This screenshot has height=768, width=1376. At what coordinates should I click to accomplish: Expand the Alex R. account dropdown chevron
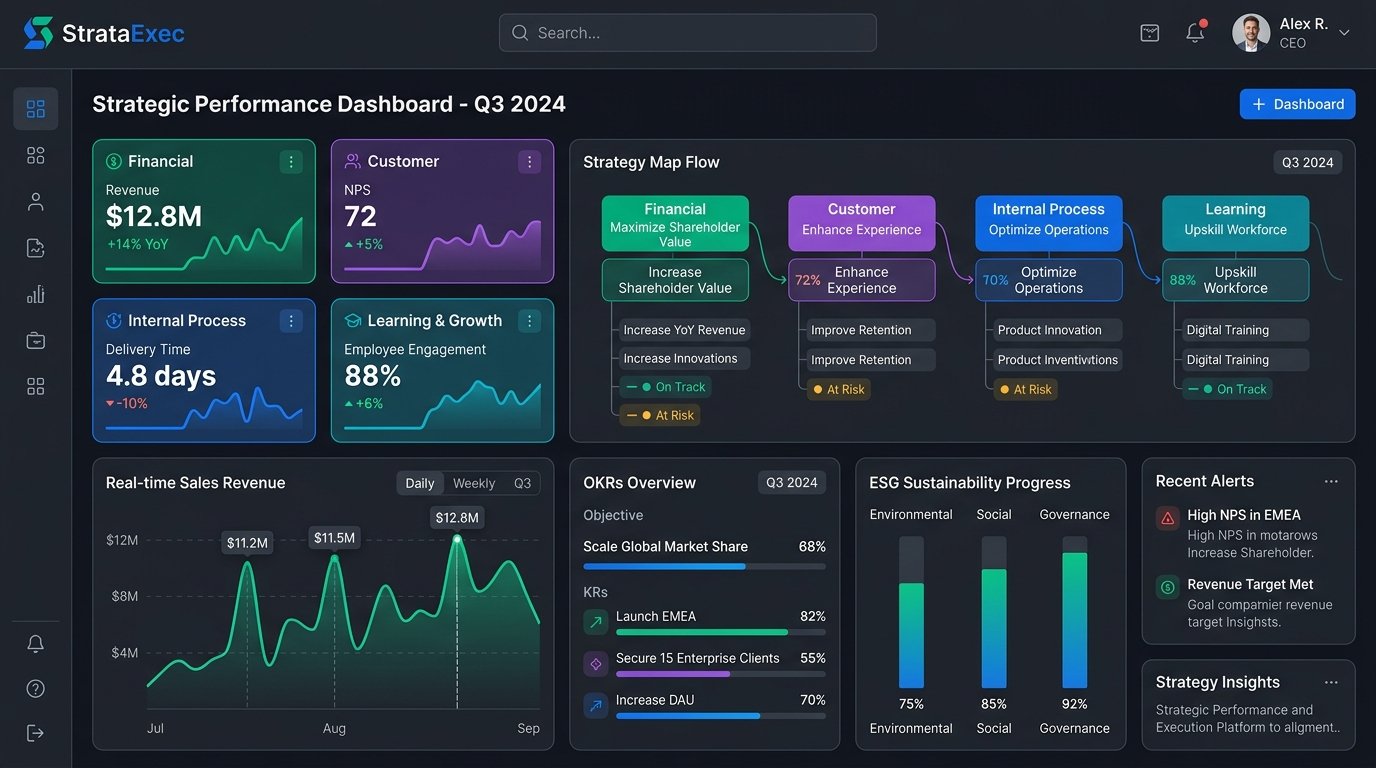[1344, 33]
